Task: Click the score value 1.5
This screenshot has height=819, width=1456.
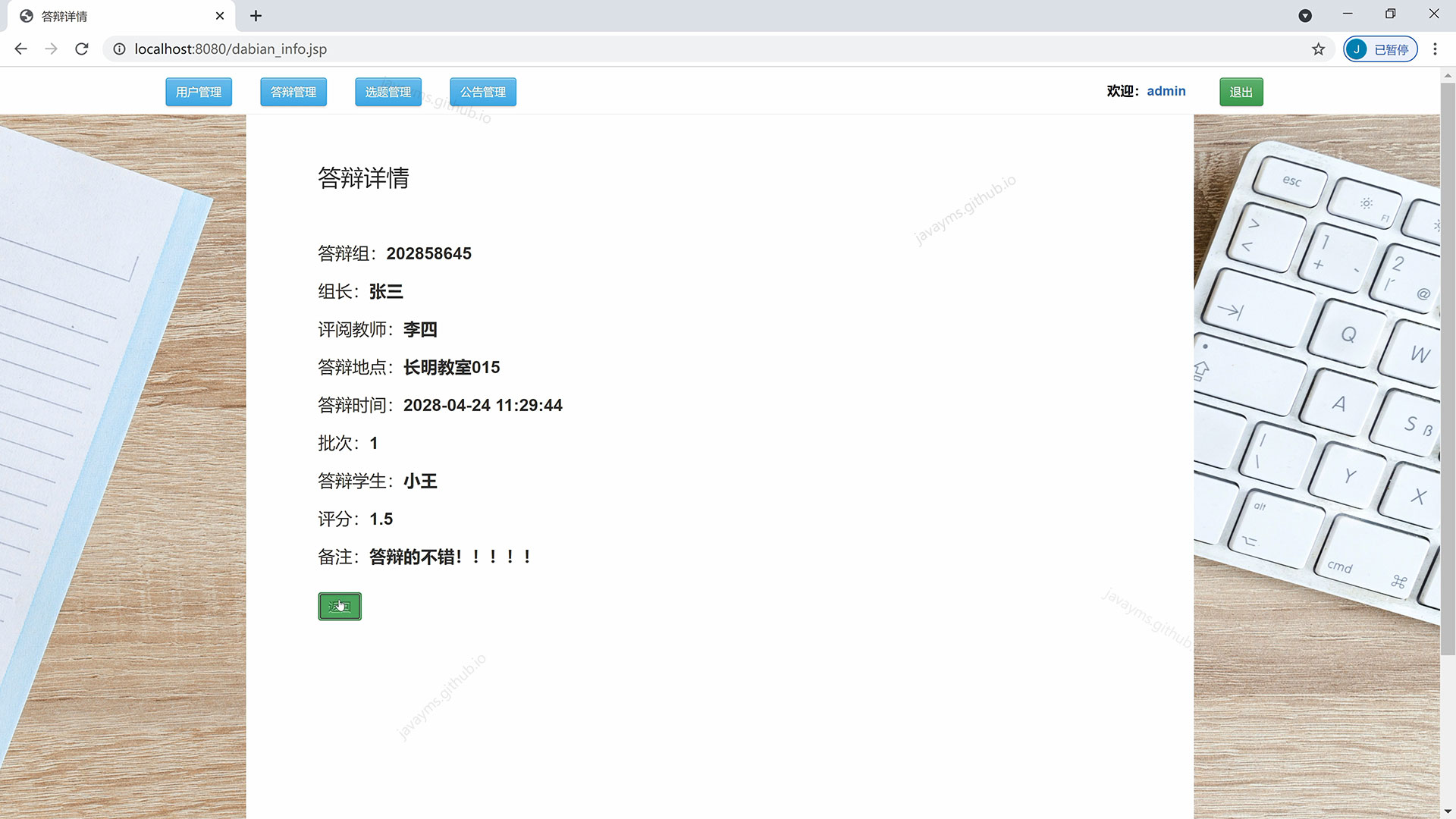Action: pos(381,519)
